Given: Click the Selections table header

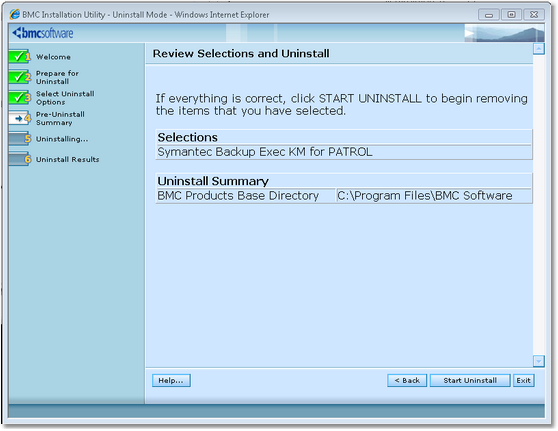Looking at the screenshot, I should [x=344, y=137].
